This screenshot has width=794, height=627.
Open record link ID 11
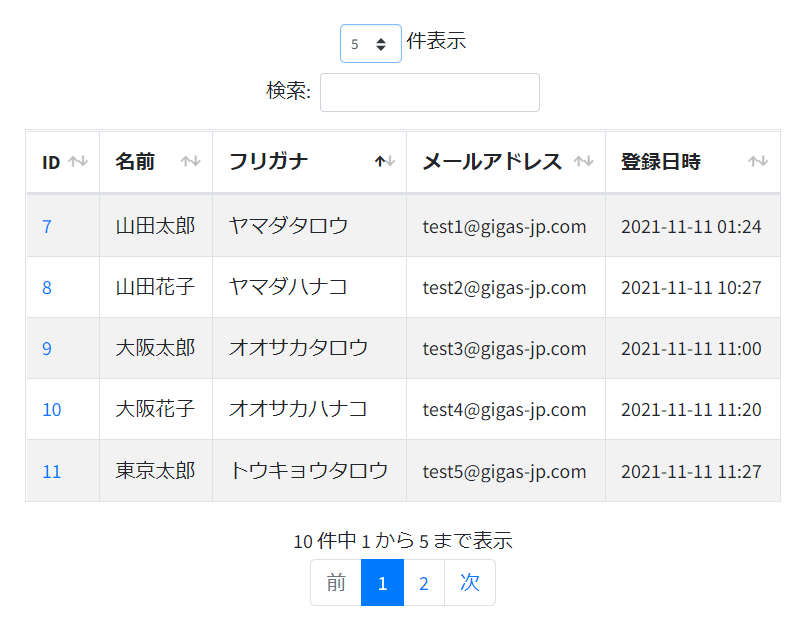click(x=52, y=472)
